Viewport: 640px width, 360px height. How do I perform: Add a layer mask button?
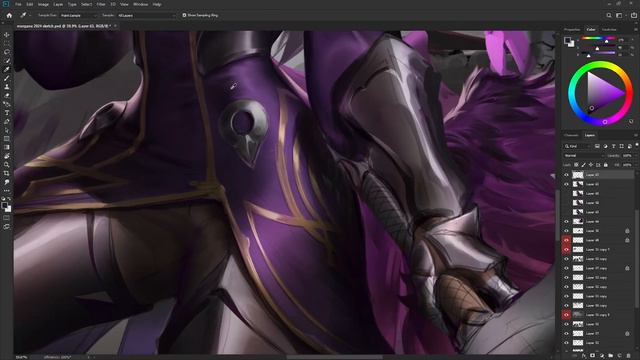point(593,356)
